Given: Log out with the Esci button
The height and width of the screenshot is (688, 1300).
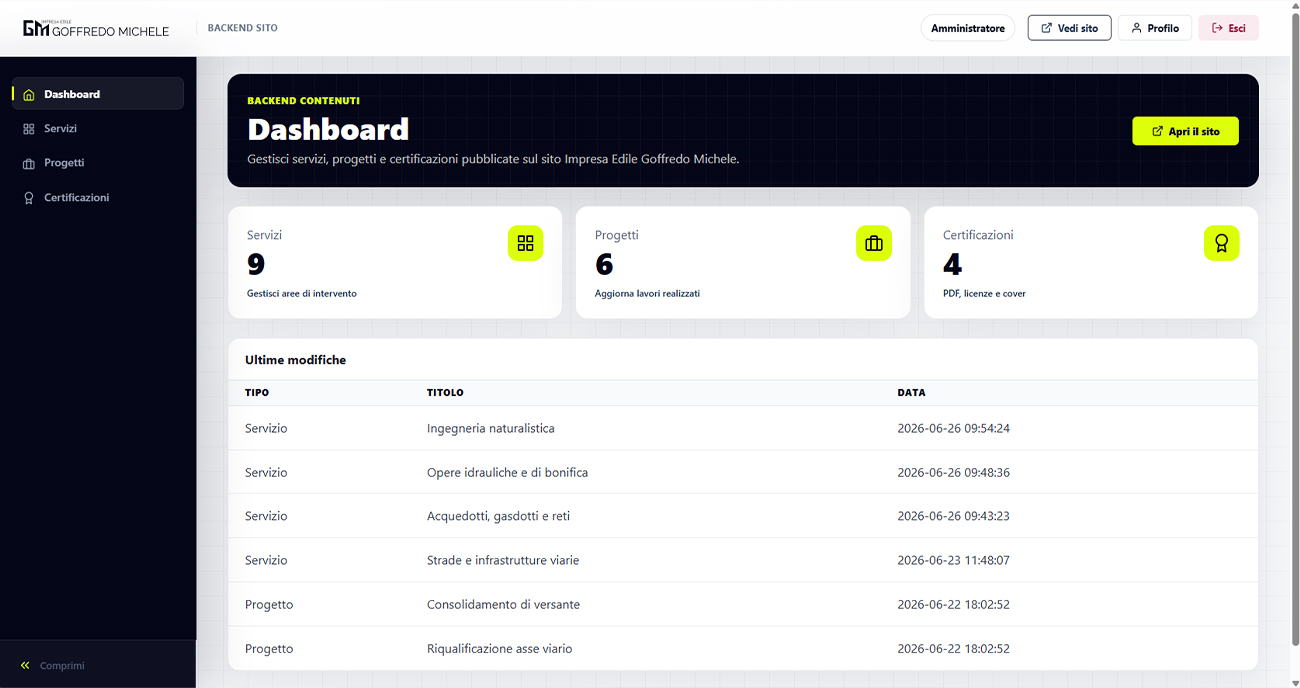Looking at the screenshot, I should click(1229, 28).
